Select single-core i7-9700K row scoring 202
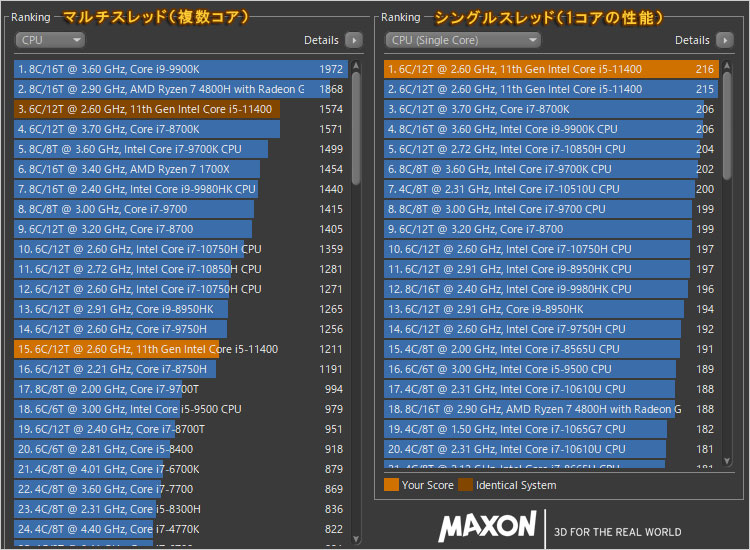 [x=551, y=169]
